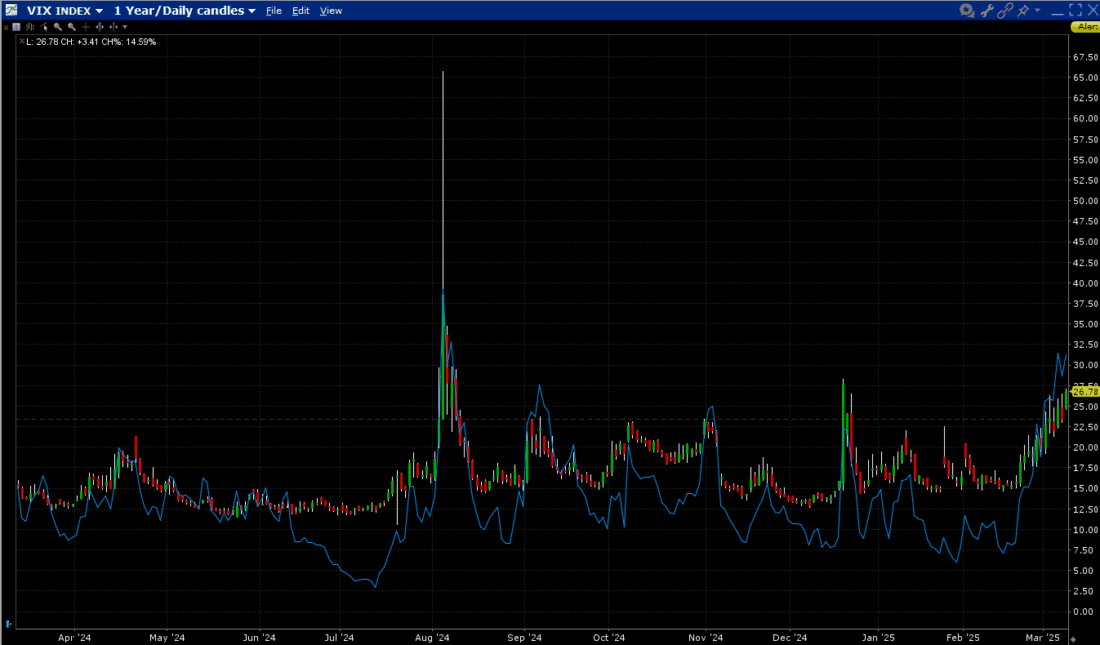Close the L: 26.78 quote legend
1100x645 pixels.
click(x=22, y=41)
